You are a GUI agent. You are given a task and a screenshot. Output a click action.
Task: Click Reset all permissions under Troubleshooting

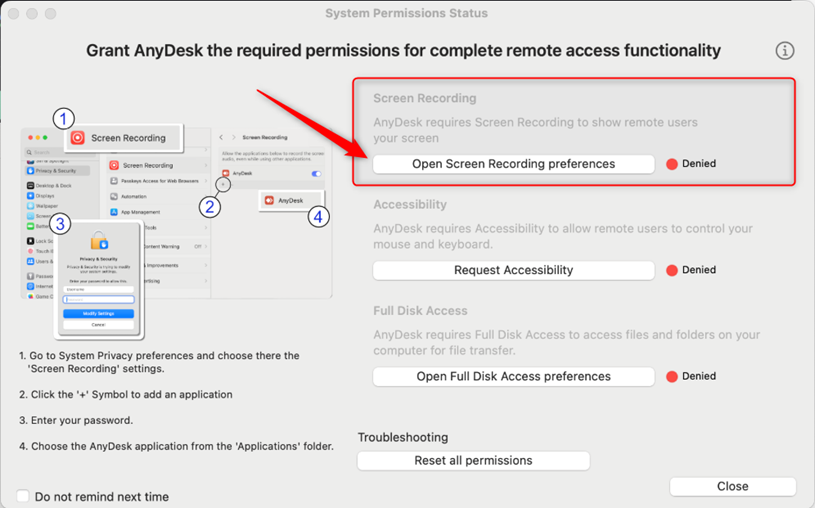point(474,461)
